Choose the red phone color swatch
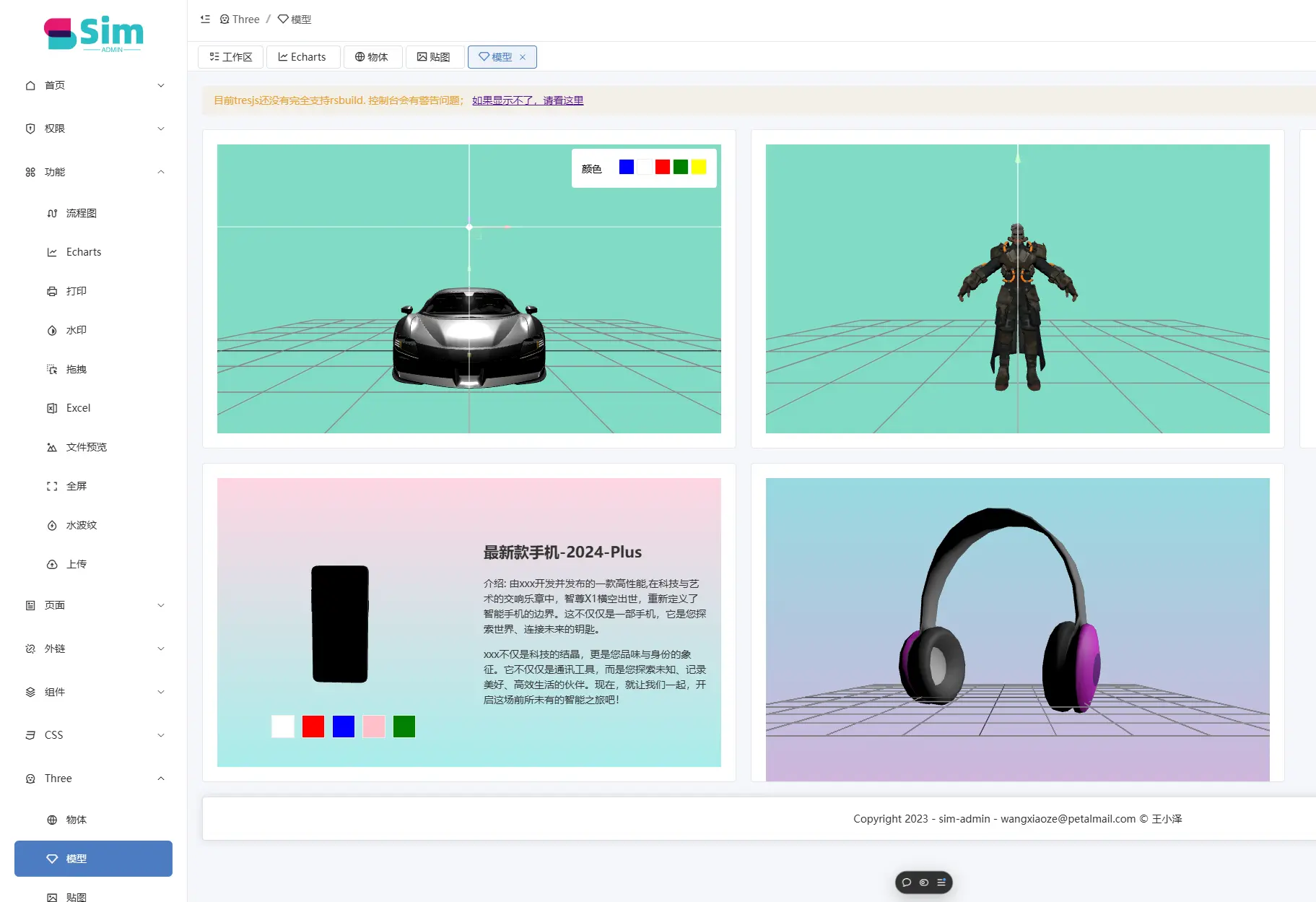 [313, 727]
